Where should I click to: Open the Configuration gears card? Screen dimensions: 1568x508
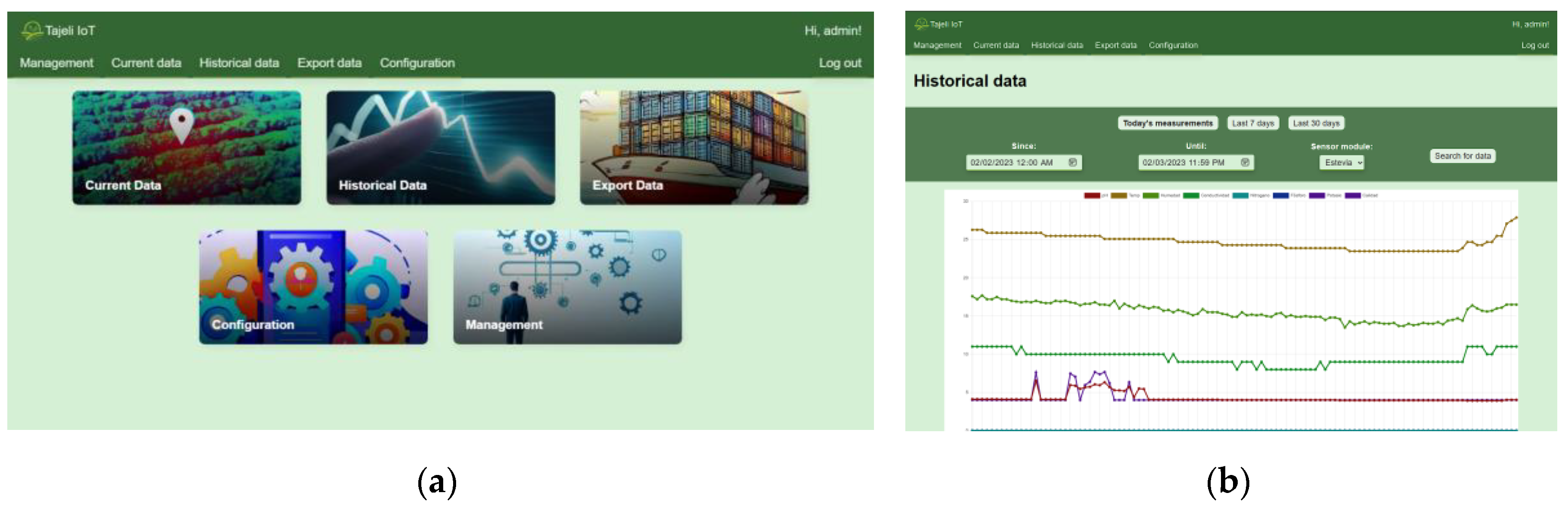point(313,287)
